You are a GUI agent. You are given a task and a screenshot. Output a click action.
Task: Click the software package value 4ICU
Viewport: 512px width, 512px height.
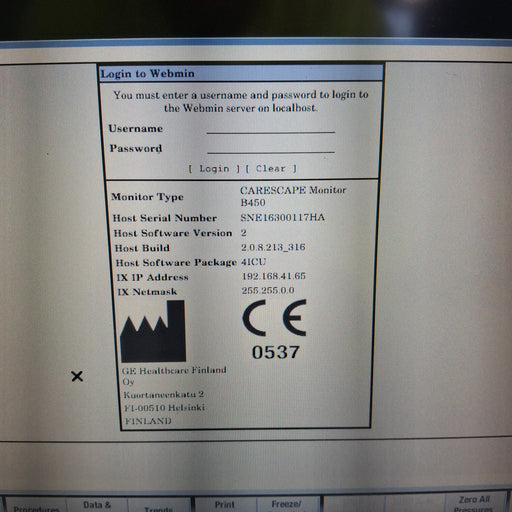(253, 262)
